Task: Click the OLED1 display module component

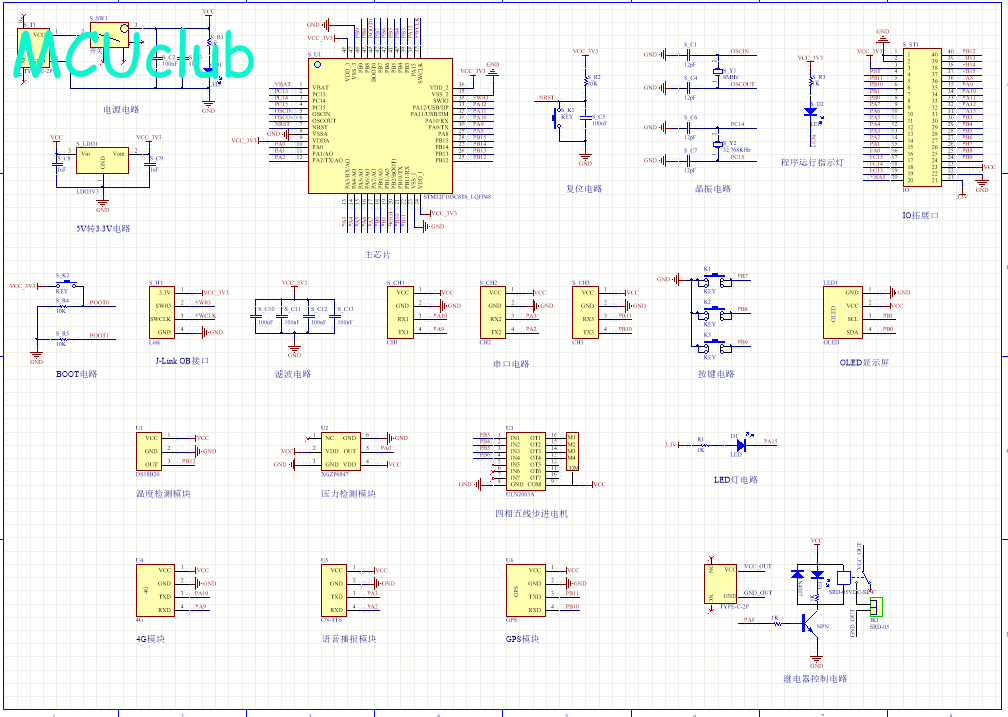Action: tap(843, 313)
